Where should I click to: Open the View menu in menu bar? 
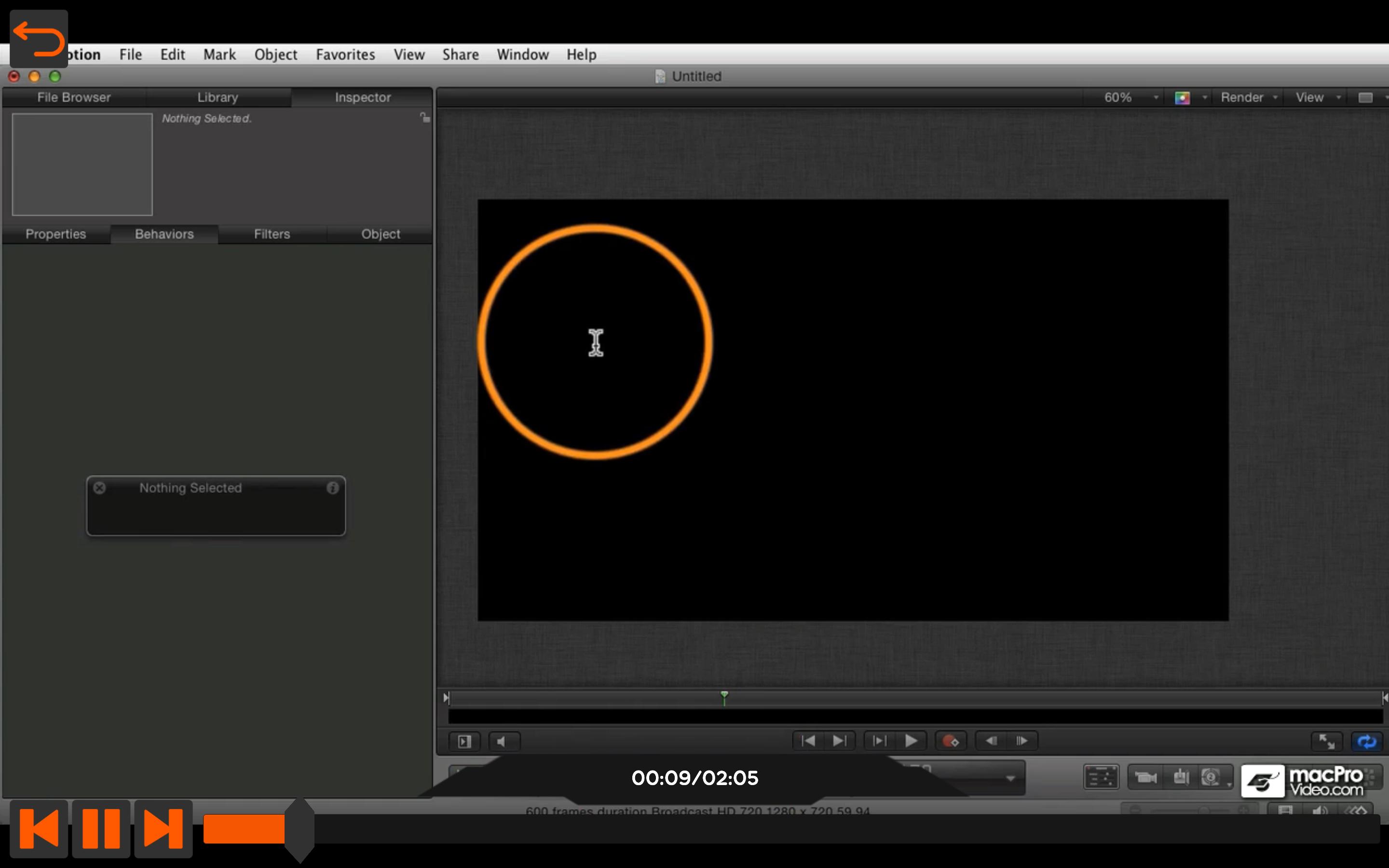coord(409,54)
